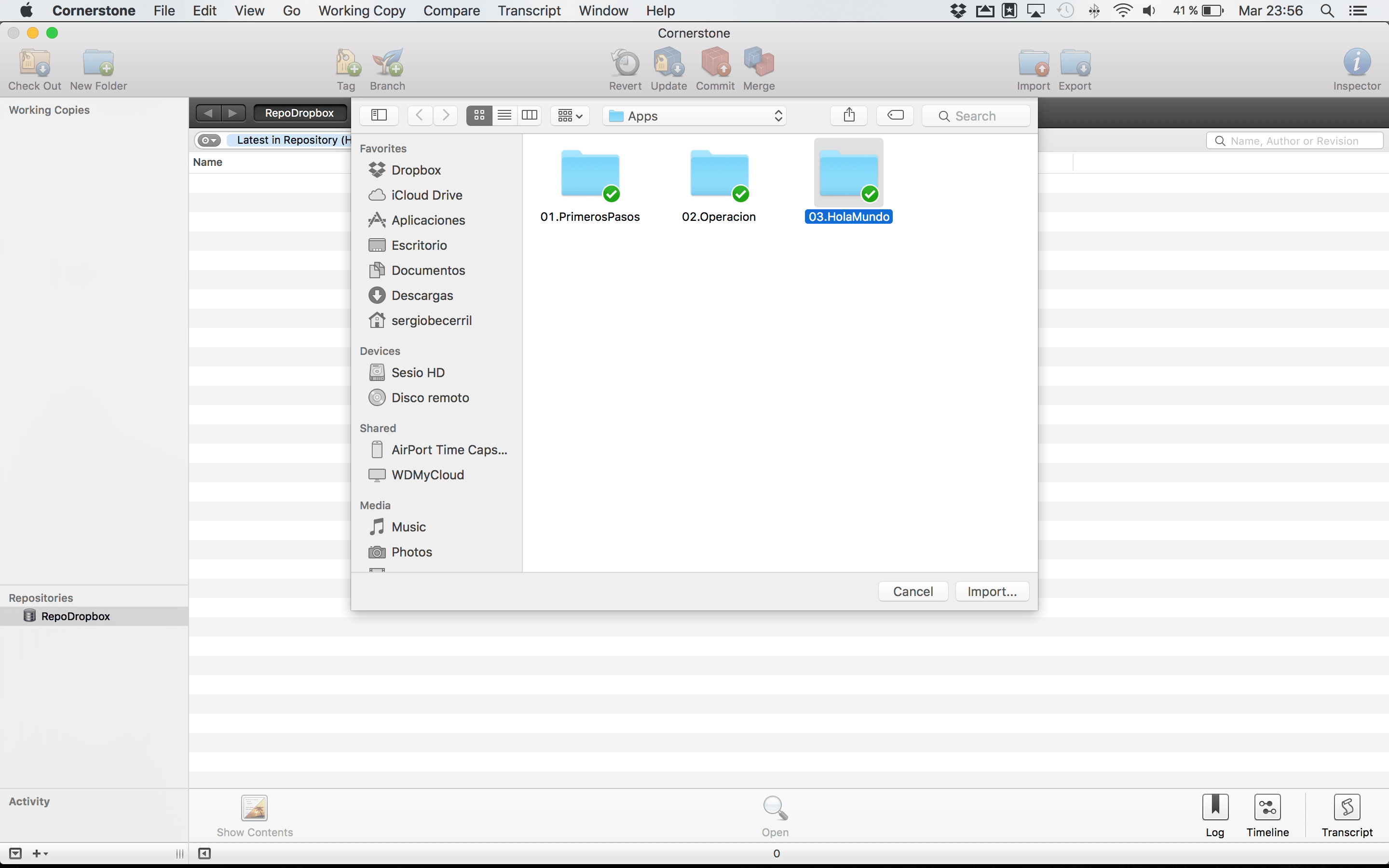Open the revision filter dropdown

tap(209, 140)
